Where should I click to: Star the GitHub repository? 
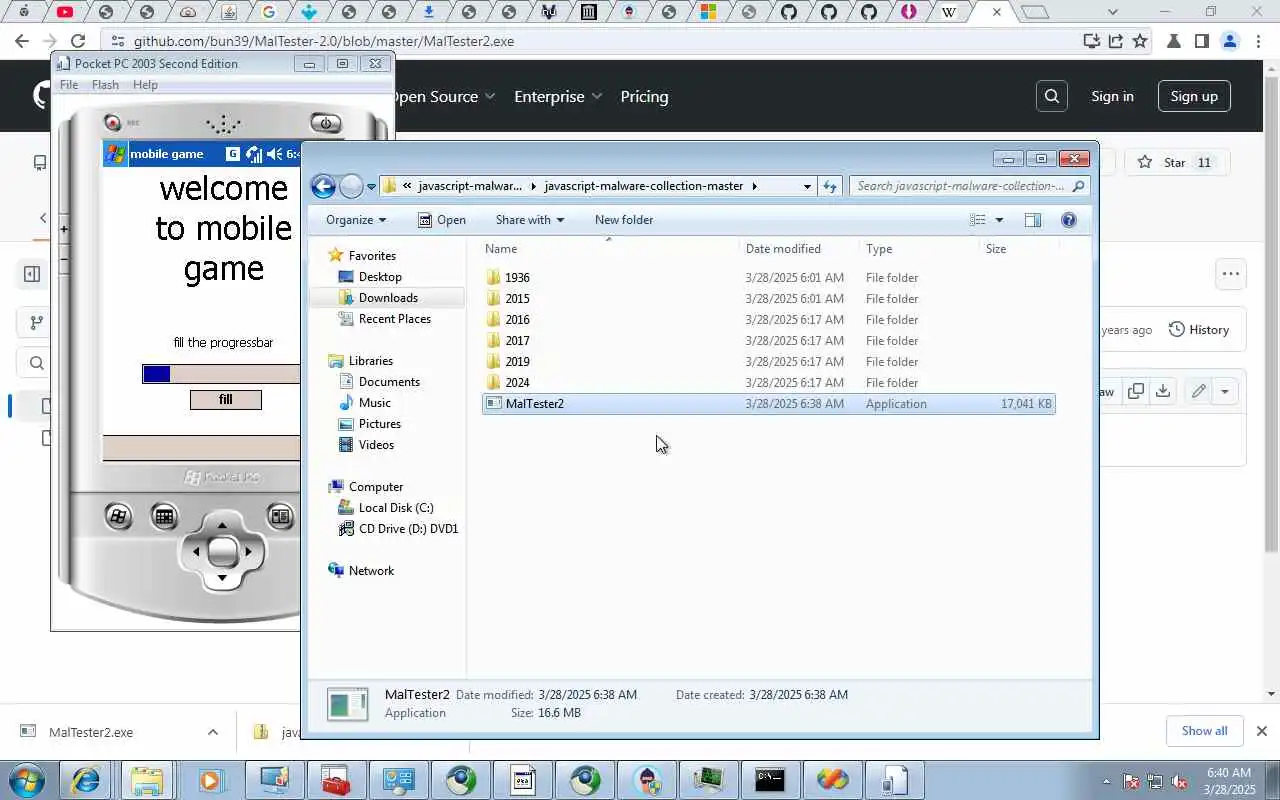click(1175, 162)
